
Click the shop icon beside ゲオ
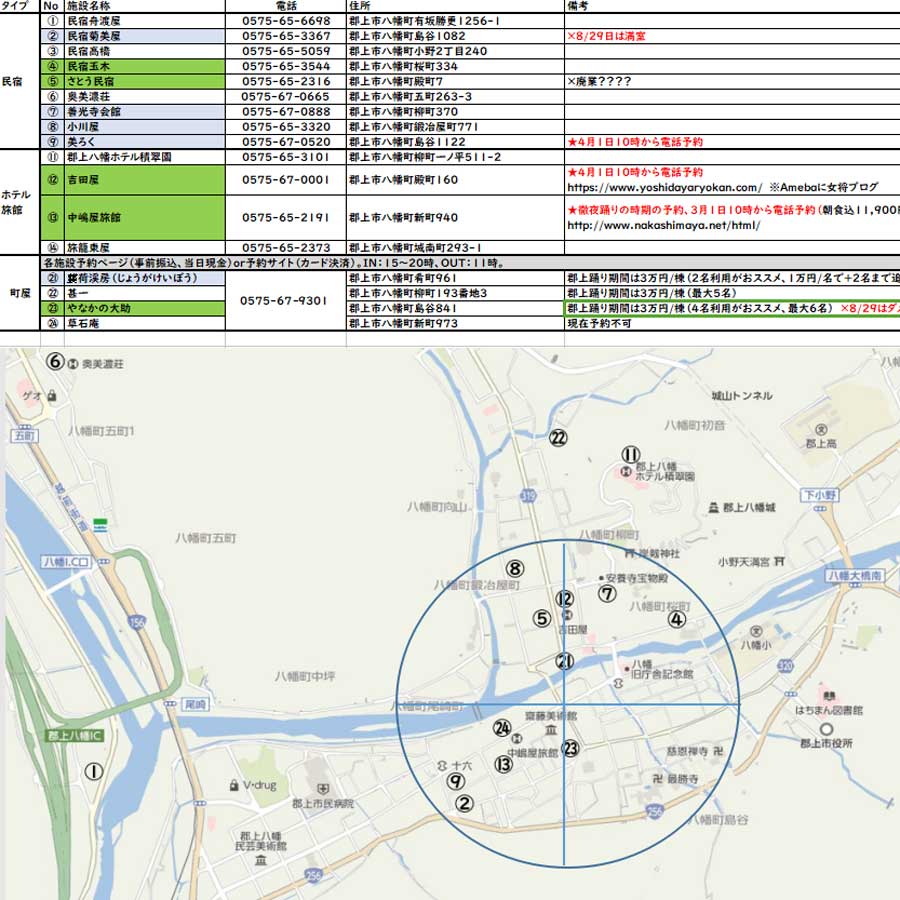(x=52, y=395)
